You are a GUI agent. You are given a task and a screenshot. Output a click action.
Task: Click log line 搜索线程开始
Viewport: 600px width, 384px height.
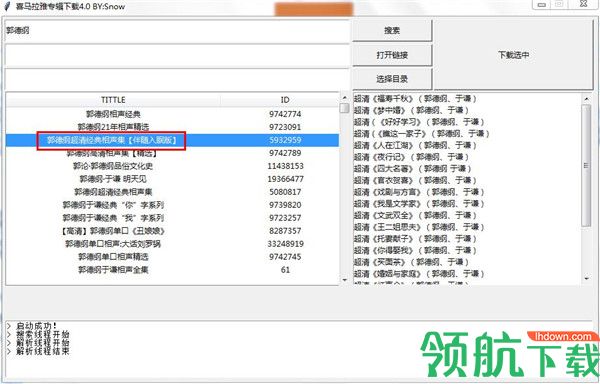click(42, 334)
